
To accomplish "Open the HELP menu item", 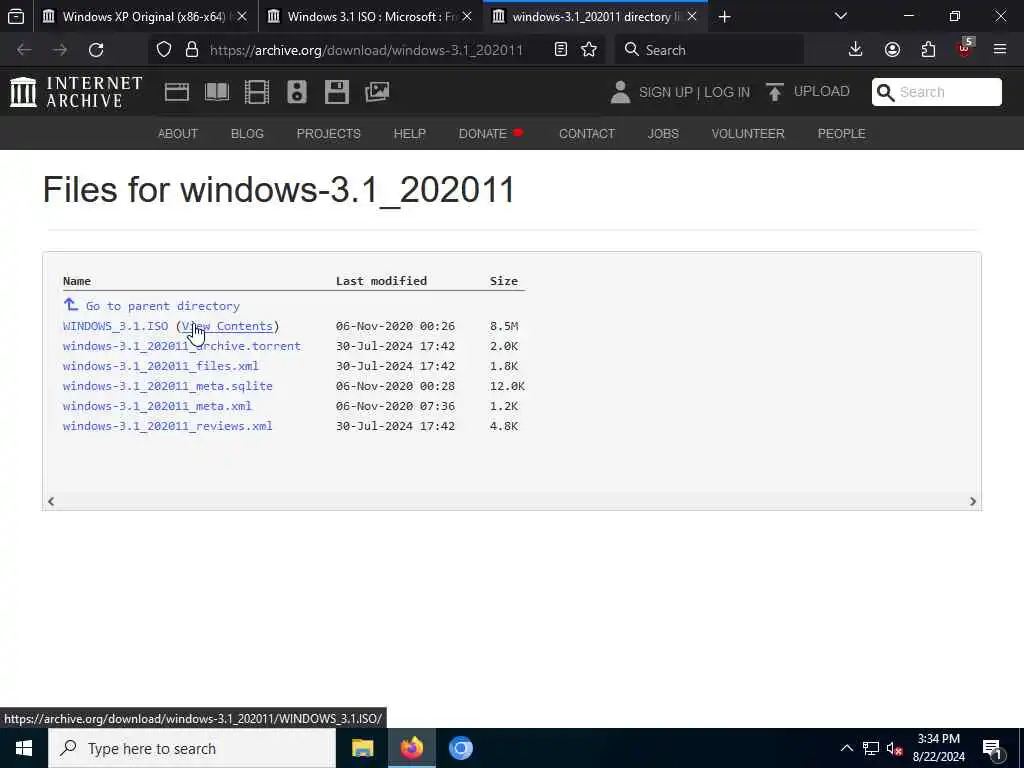I will (409, 133).
